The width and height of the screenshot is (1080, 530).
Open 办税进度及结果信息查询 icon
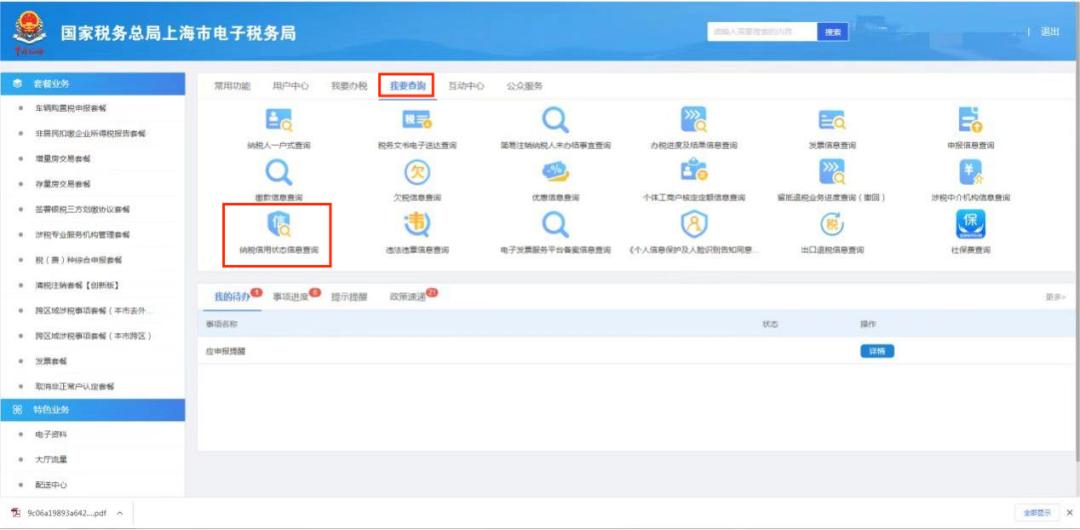pyautogui.click(x=694, y=120)
